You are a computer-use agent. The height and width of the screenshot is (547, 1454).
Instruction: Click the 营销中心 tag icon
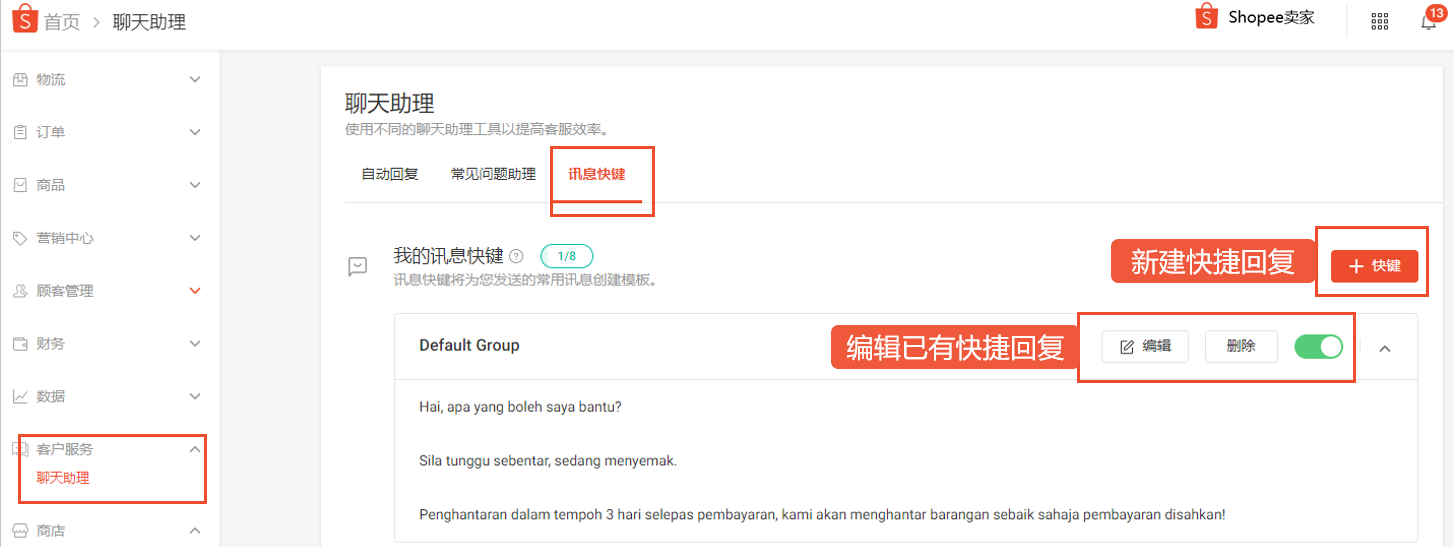(20, 238)
